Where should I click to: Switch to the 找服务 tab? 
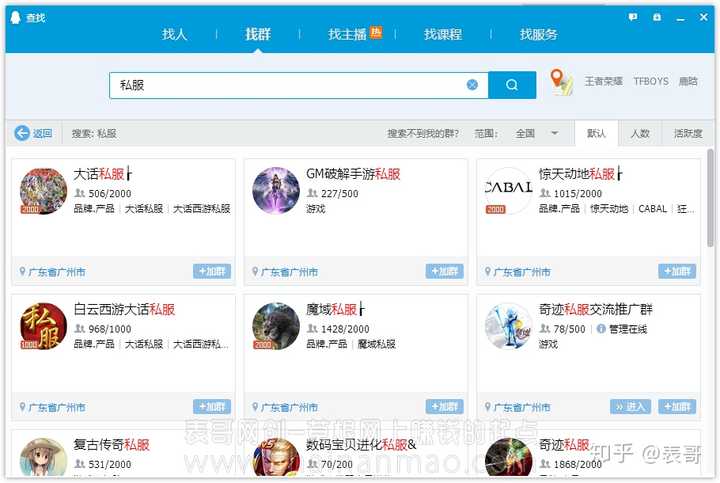pyautogui.click(x=539, y=34)
